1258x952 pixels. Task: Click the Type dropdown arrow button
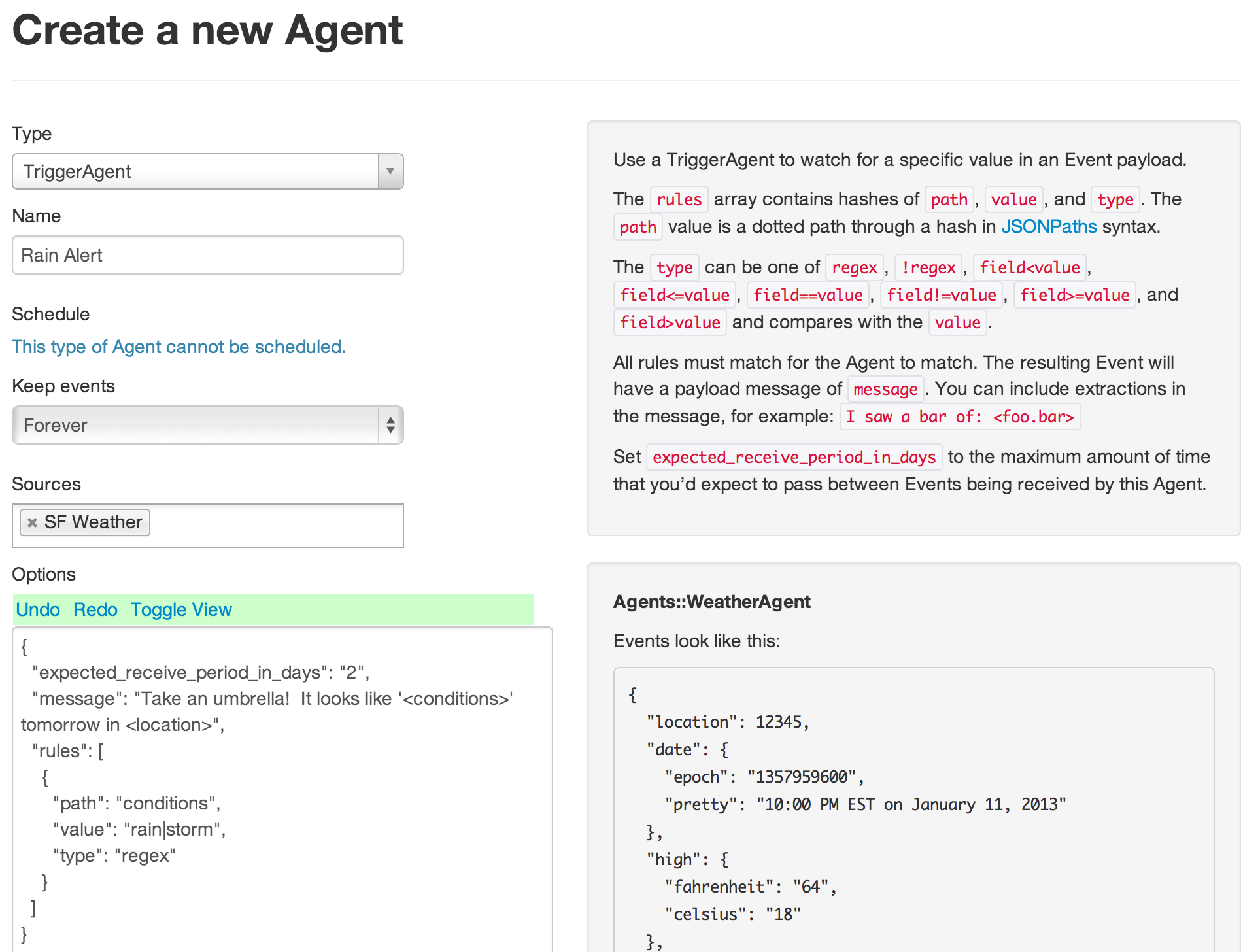point(390,171)
